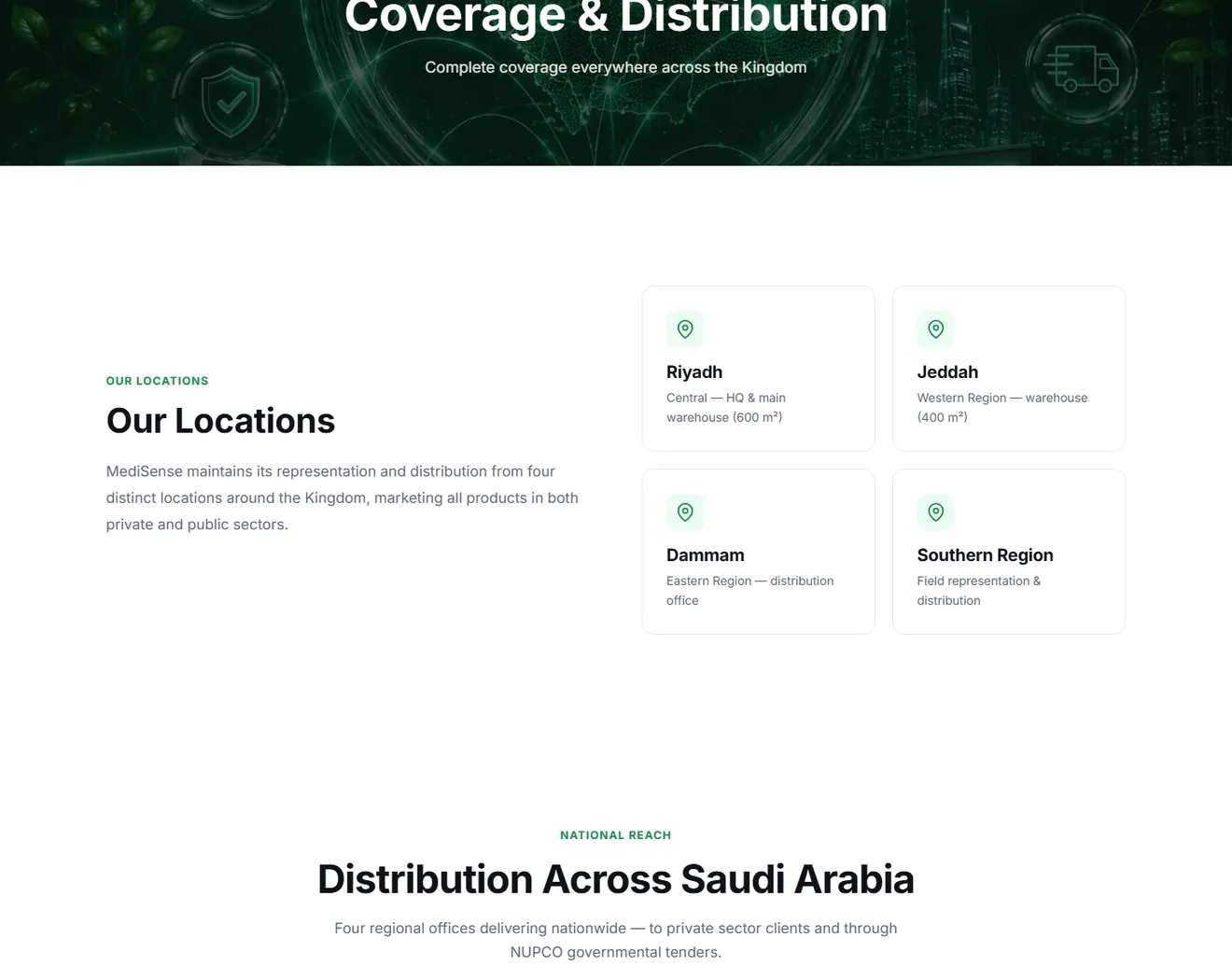Click 'Complete coverage everywhere across the Kingdom' subtitle
This screenshot has height=980, width=1232.
coord(616,67)
